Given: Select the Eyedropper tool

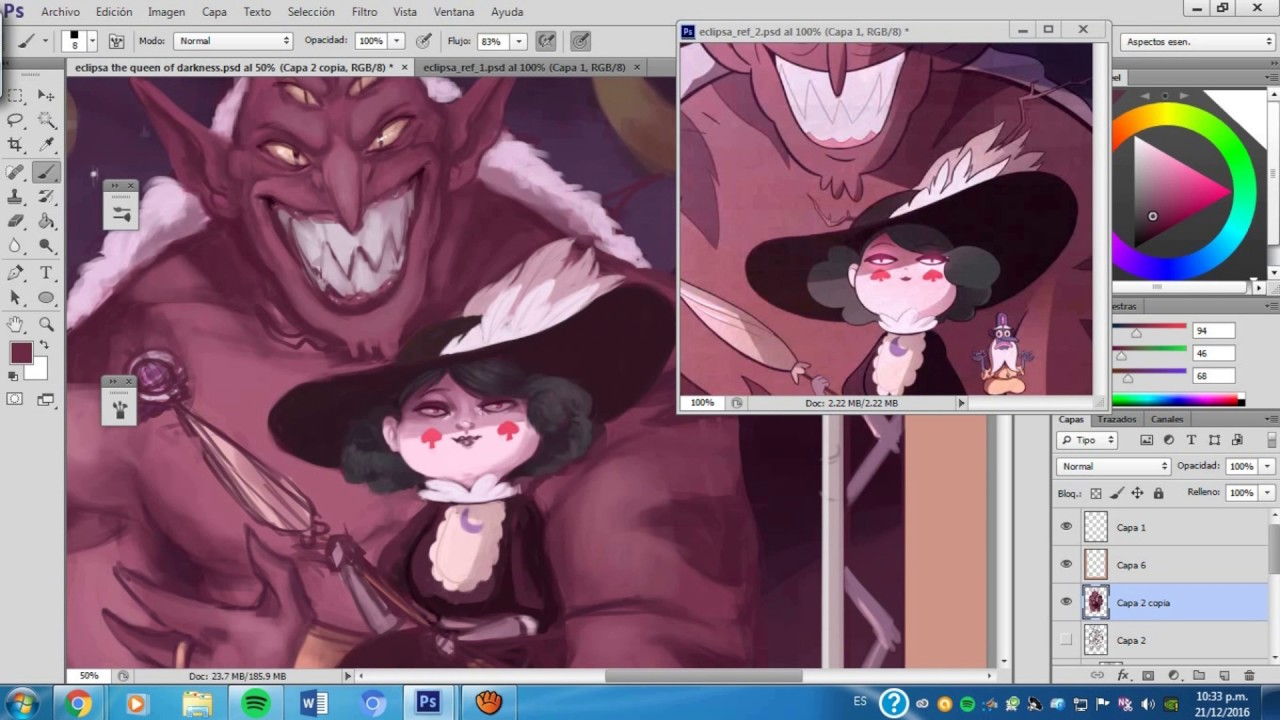Looking at the screenshot, I should tap(46, 146).
